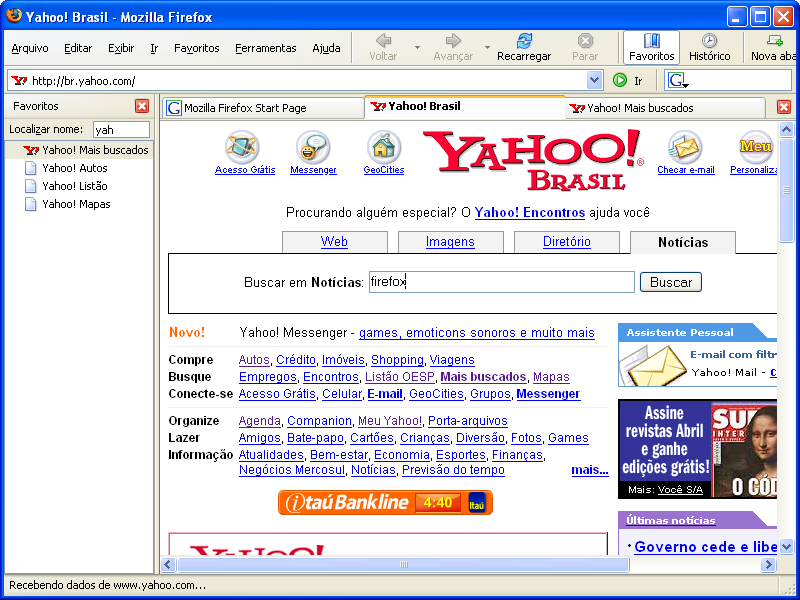Screen dimensions: 800x600
Task: Click the Yahoo favicon in address bar
Action: (19, 80)
